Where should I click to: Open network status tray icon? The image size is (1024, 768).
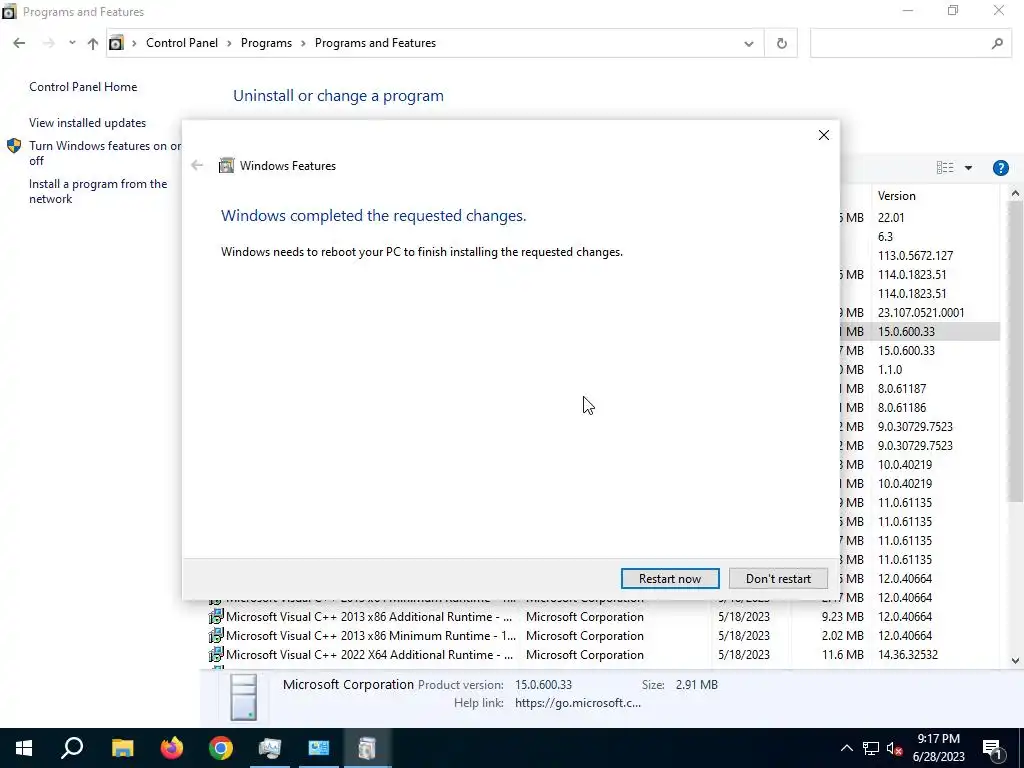point(870,748)
